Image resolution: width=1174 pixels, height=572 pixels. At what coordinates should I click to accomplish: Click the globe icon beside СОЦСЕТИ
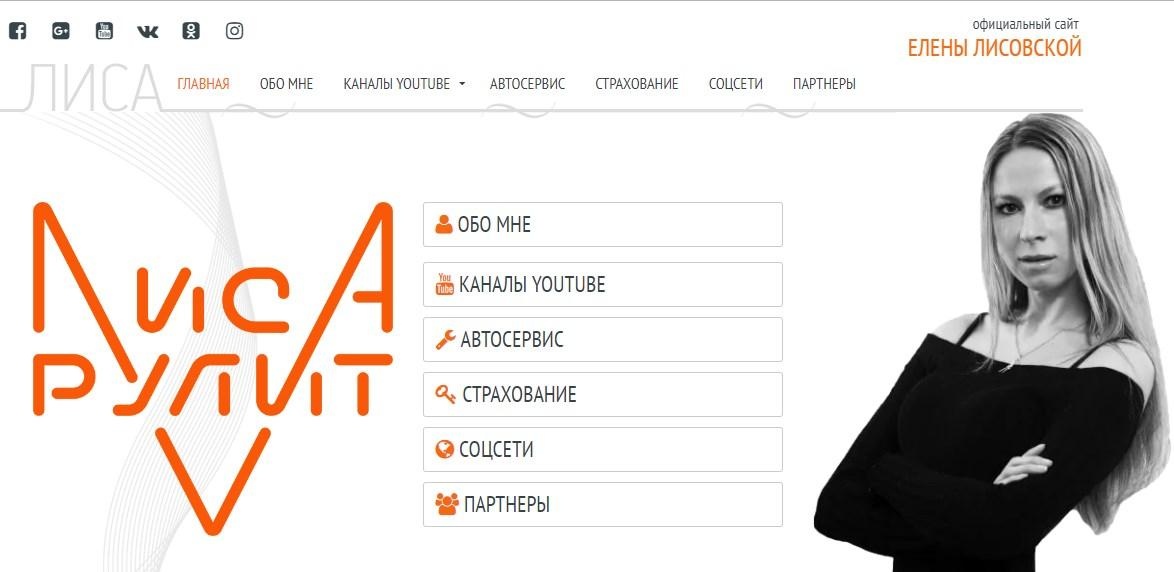pyautogui.click(x=445, y=449)
